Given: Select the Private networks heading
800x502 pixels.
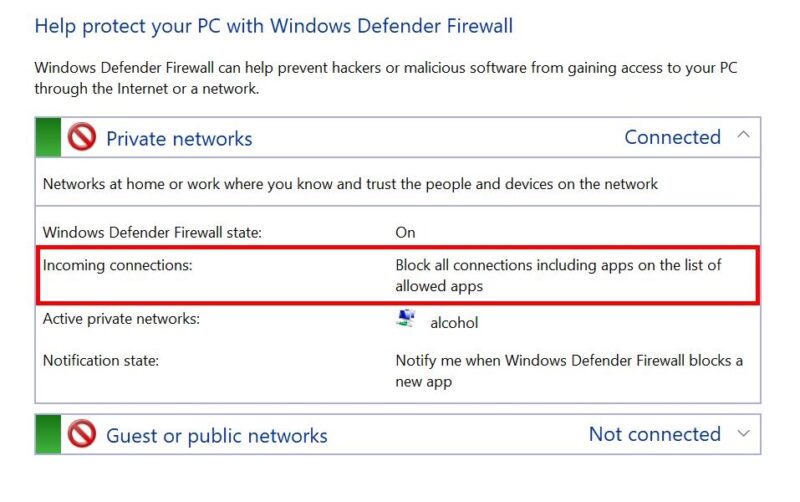Looking at the screenshot, I should point(179,138).
